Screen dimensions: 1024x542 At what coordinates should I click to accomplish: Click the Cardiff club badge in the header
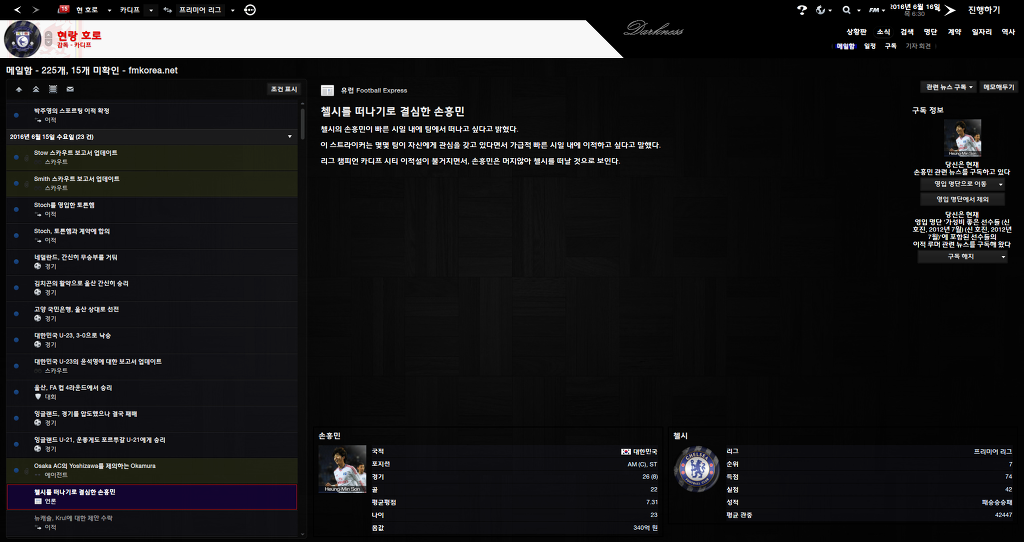click(x=23, y=39)
